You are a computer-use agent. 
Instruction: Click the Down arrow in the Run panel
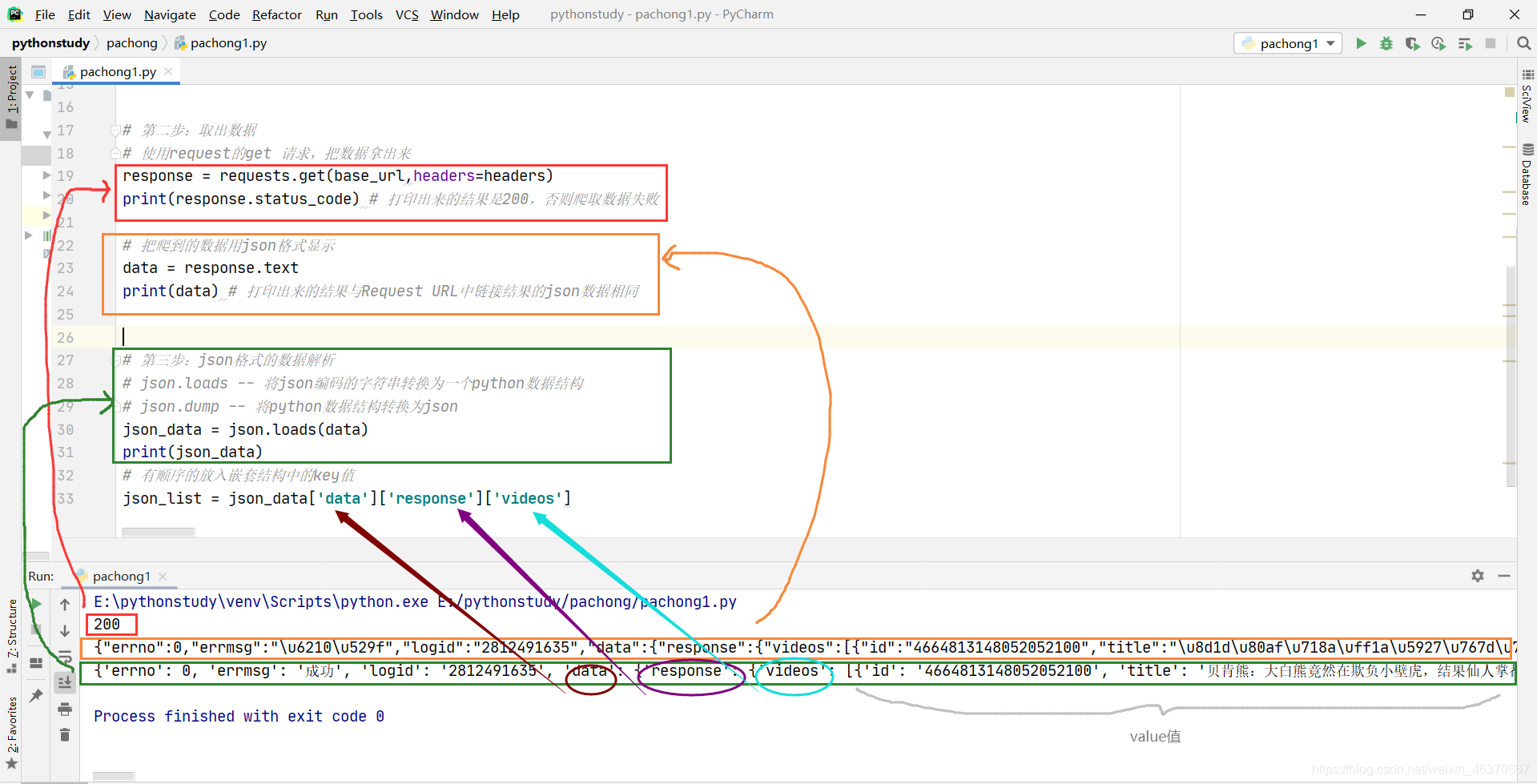click(65, 631)
